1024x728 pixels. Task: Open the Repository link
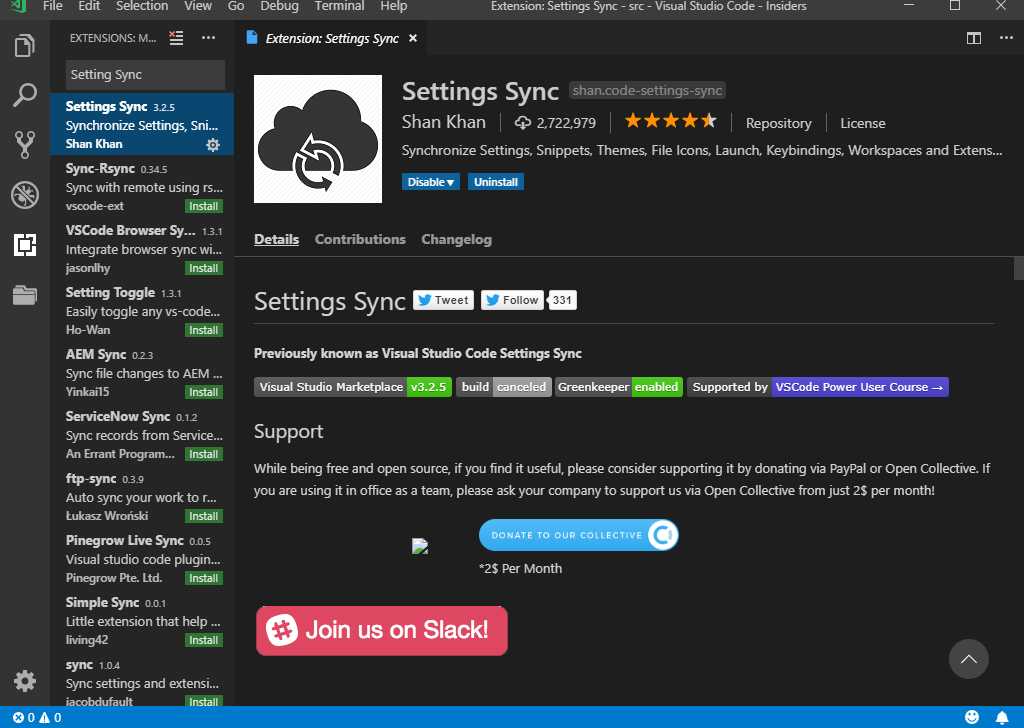(x=778, y=123)
